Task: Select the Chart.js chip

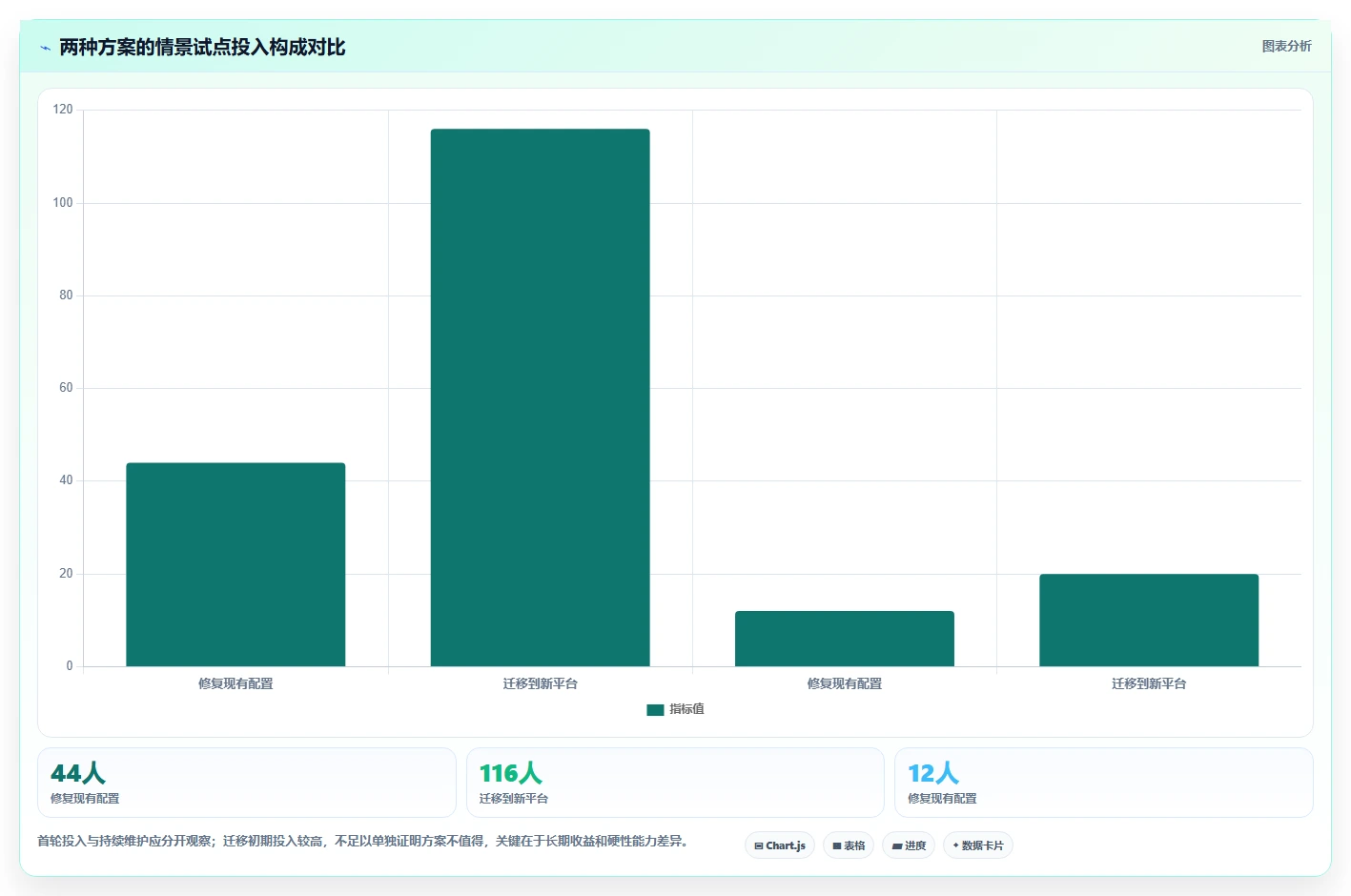Action: pos(780,845)
